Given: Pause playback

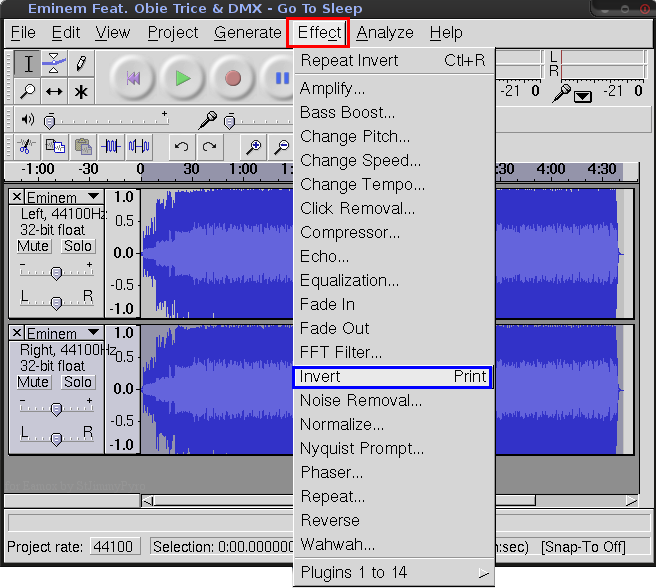Looking at the screenshot, I should coord(280,78).
